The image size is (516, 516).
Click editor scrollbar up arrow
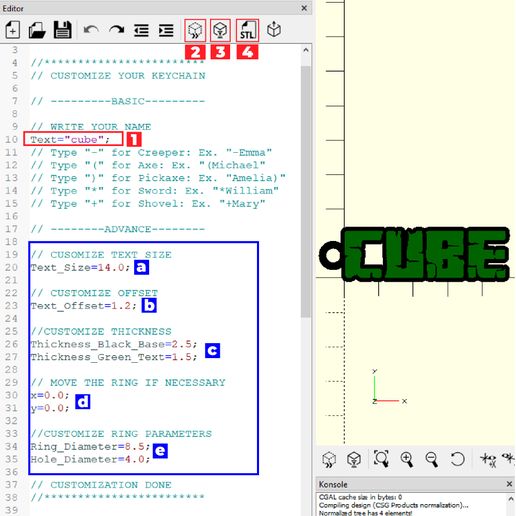coord(306,50)
